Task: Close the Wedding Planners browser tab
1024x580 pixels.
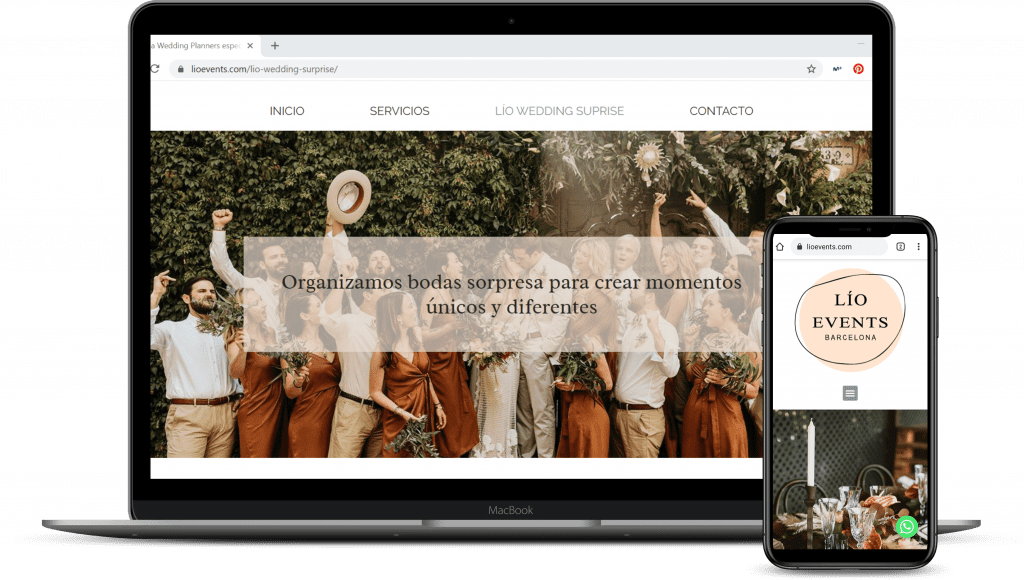Action: [250, 45]
